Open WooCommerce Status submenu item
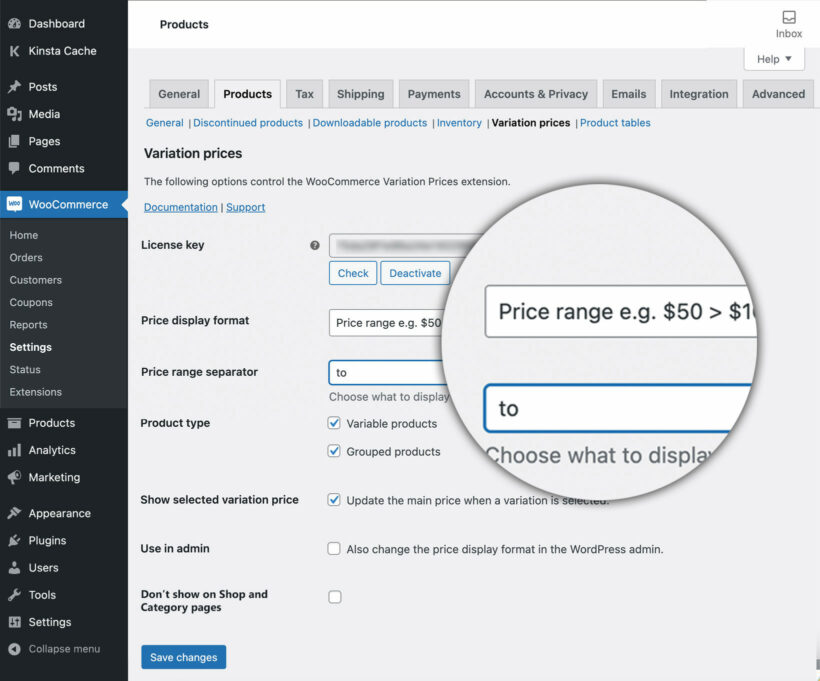The height and width of the screenshot is (681, 820). [25, 369]
